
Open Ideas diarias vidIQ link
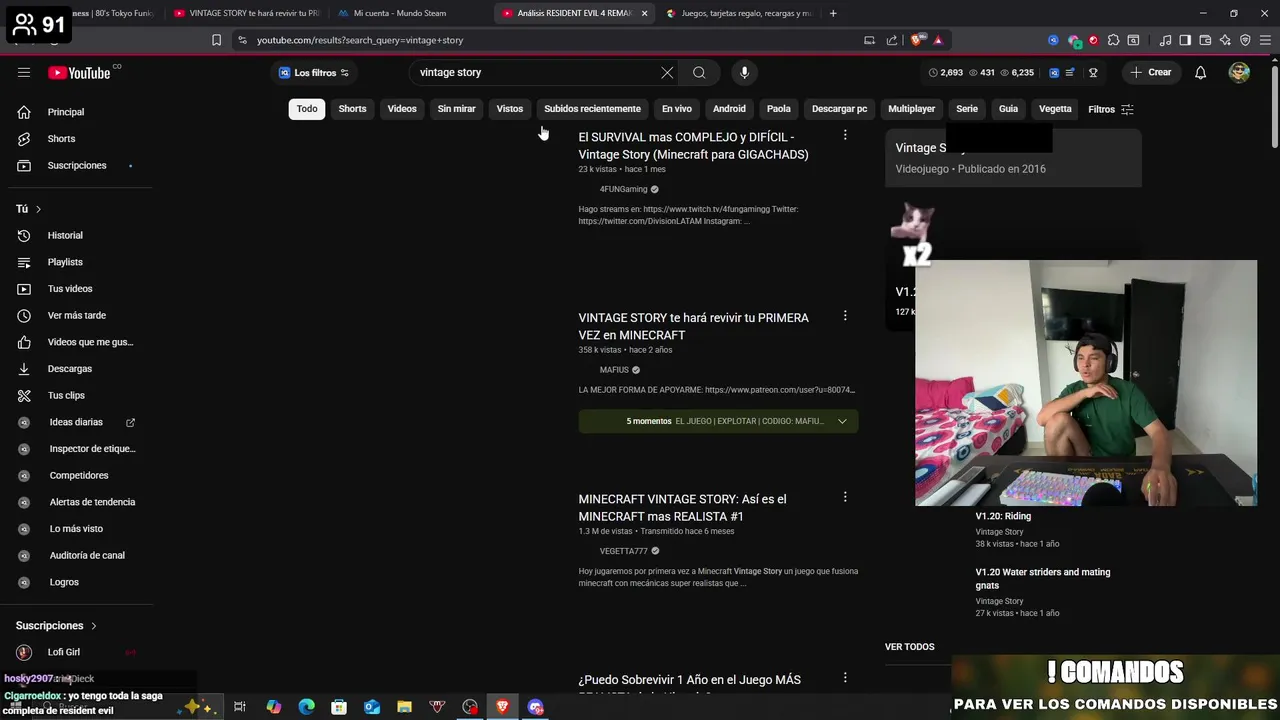tap(76, 422)
